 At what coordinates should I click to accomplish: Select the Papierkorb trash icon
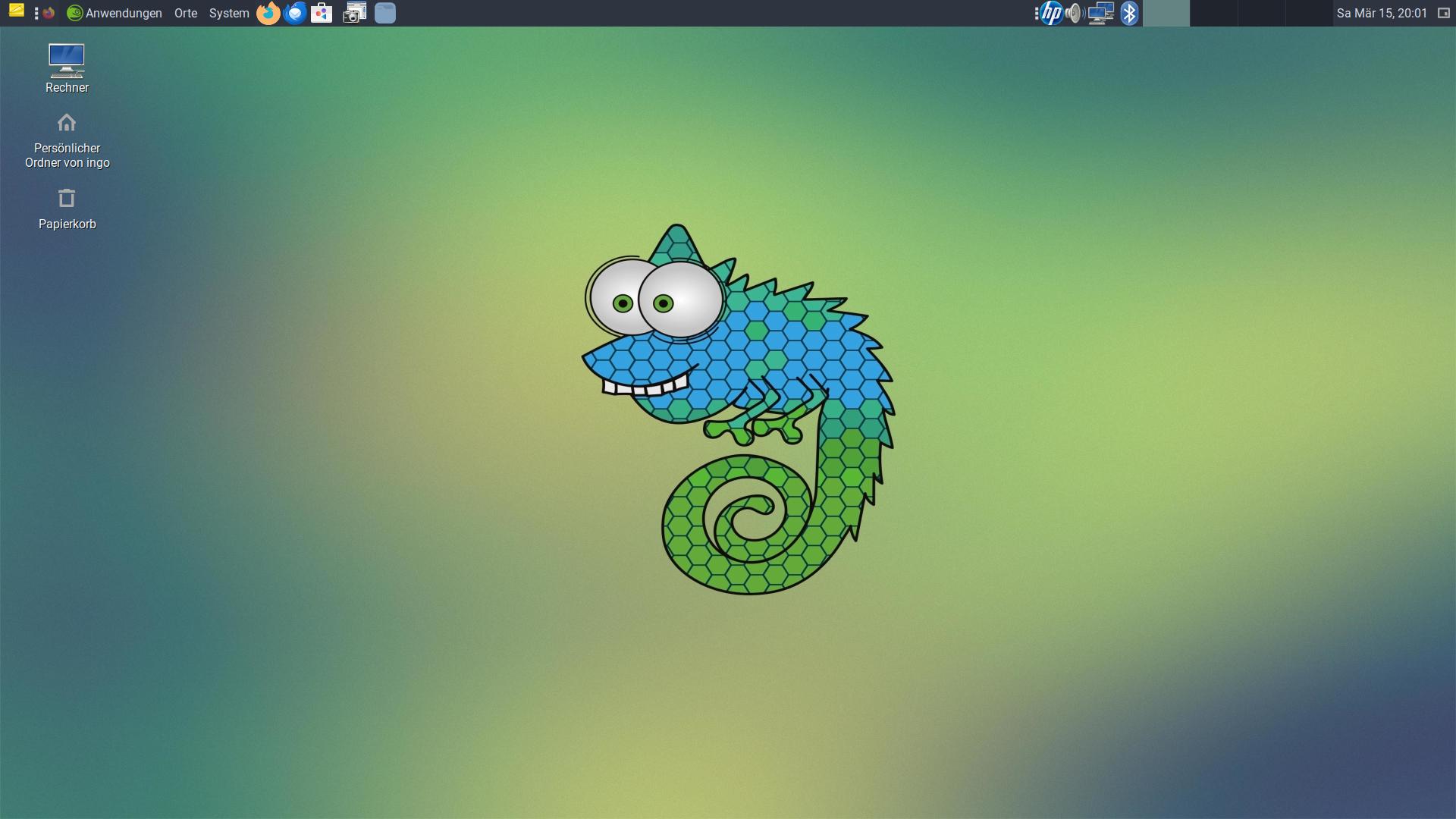[67, 199]
